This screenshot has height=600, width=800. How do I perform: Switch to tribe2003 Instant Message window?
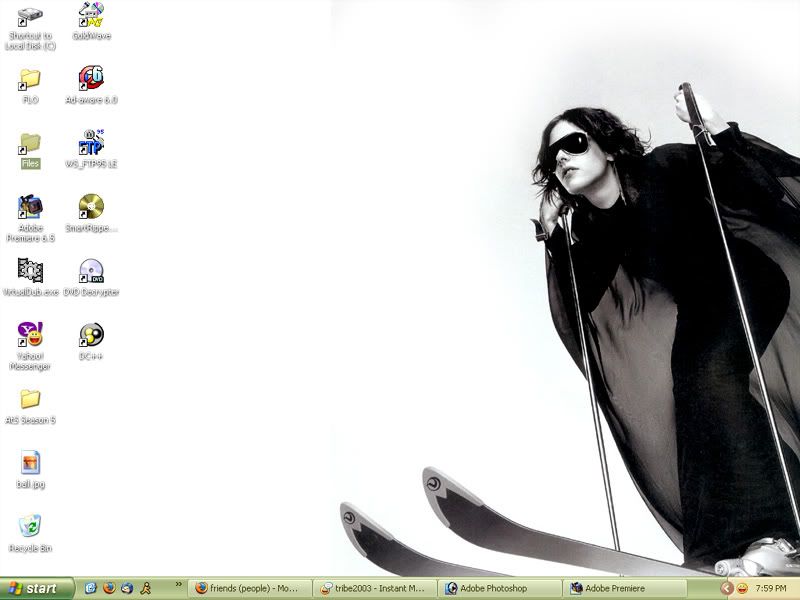tap(375, 589)
